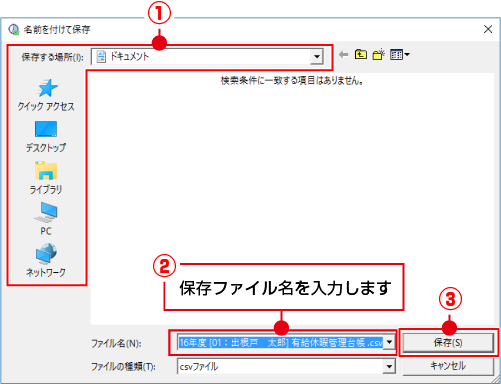
Task: Open the Libraries (ライブラリ) folder icon
Action: pyautogui.click(x=46, y=178)
